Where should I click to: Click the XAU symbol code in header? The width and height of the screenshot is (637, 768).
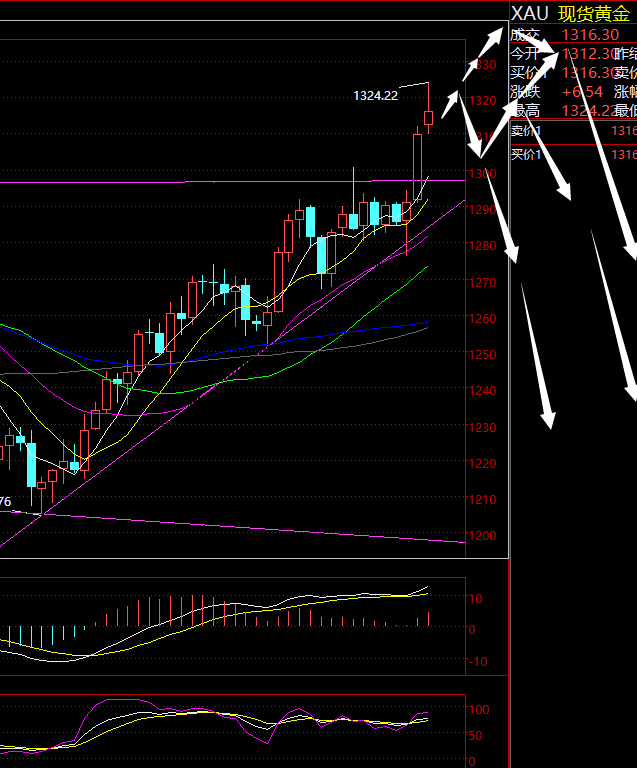(529, 14)
